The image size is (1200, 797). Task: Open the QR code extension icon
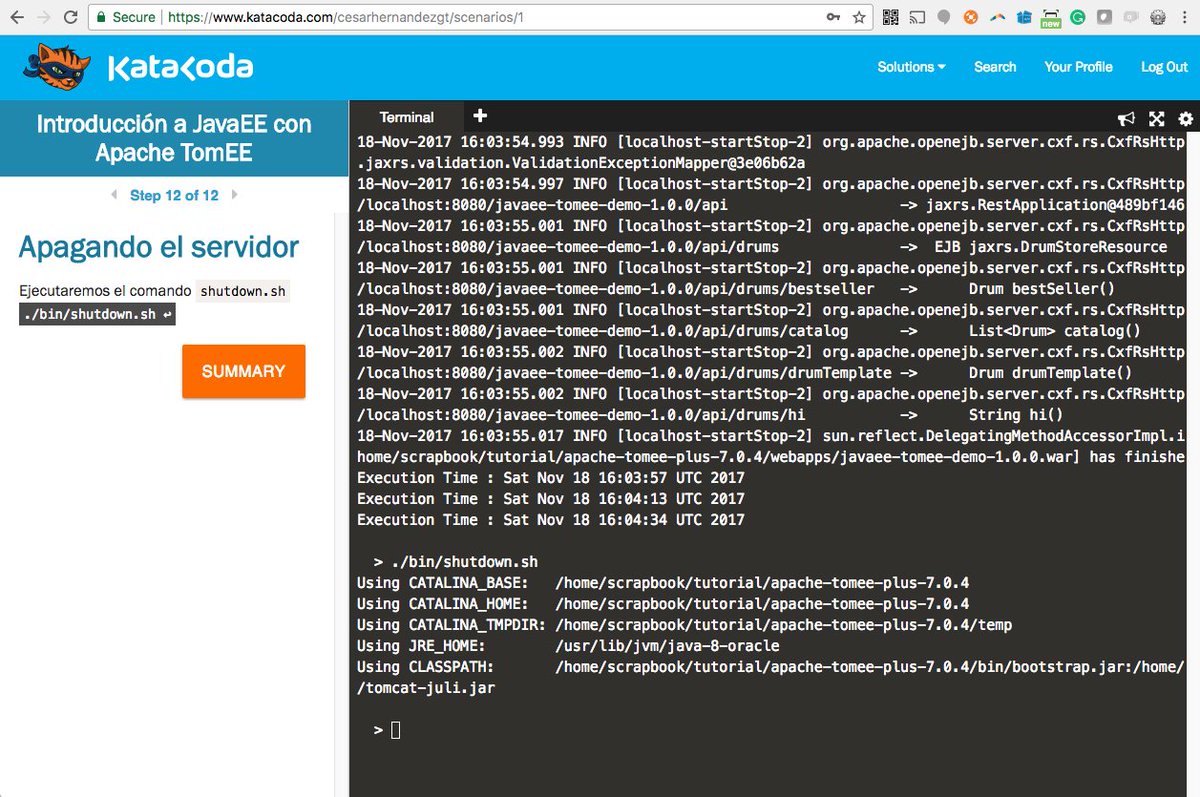click(x=890, y=17)
